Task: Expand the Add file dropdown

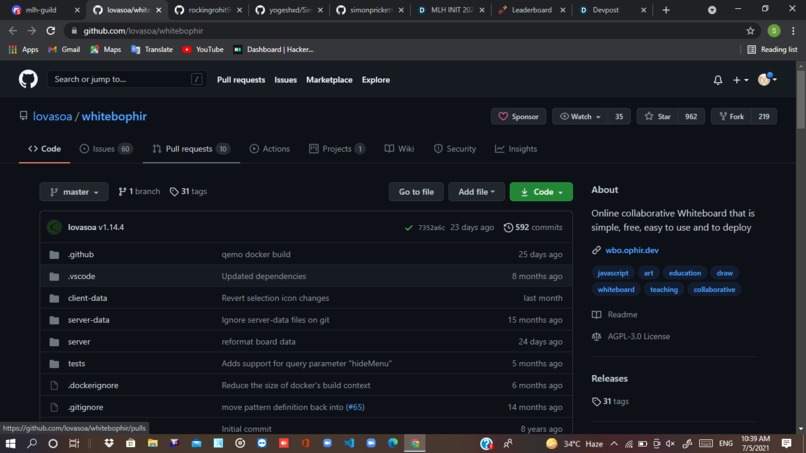Action: [477, 192]
